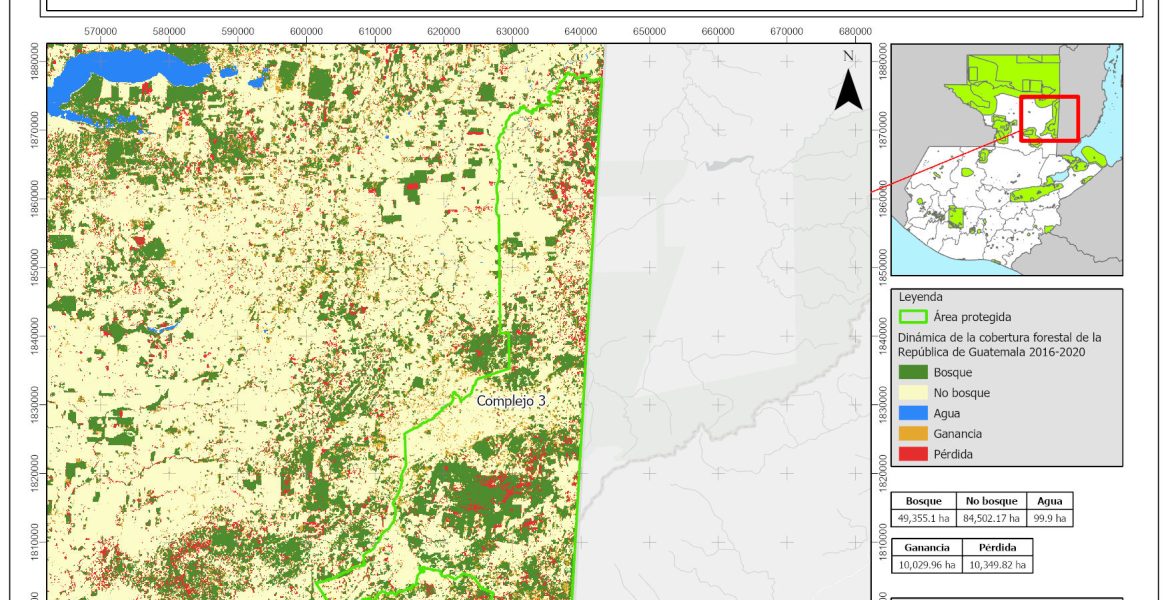The height and width of the screenshot is (600, 1170).
Task: Choose the red Pérdida legend swatch
Action: click(911, 454)
